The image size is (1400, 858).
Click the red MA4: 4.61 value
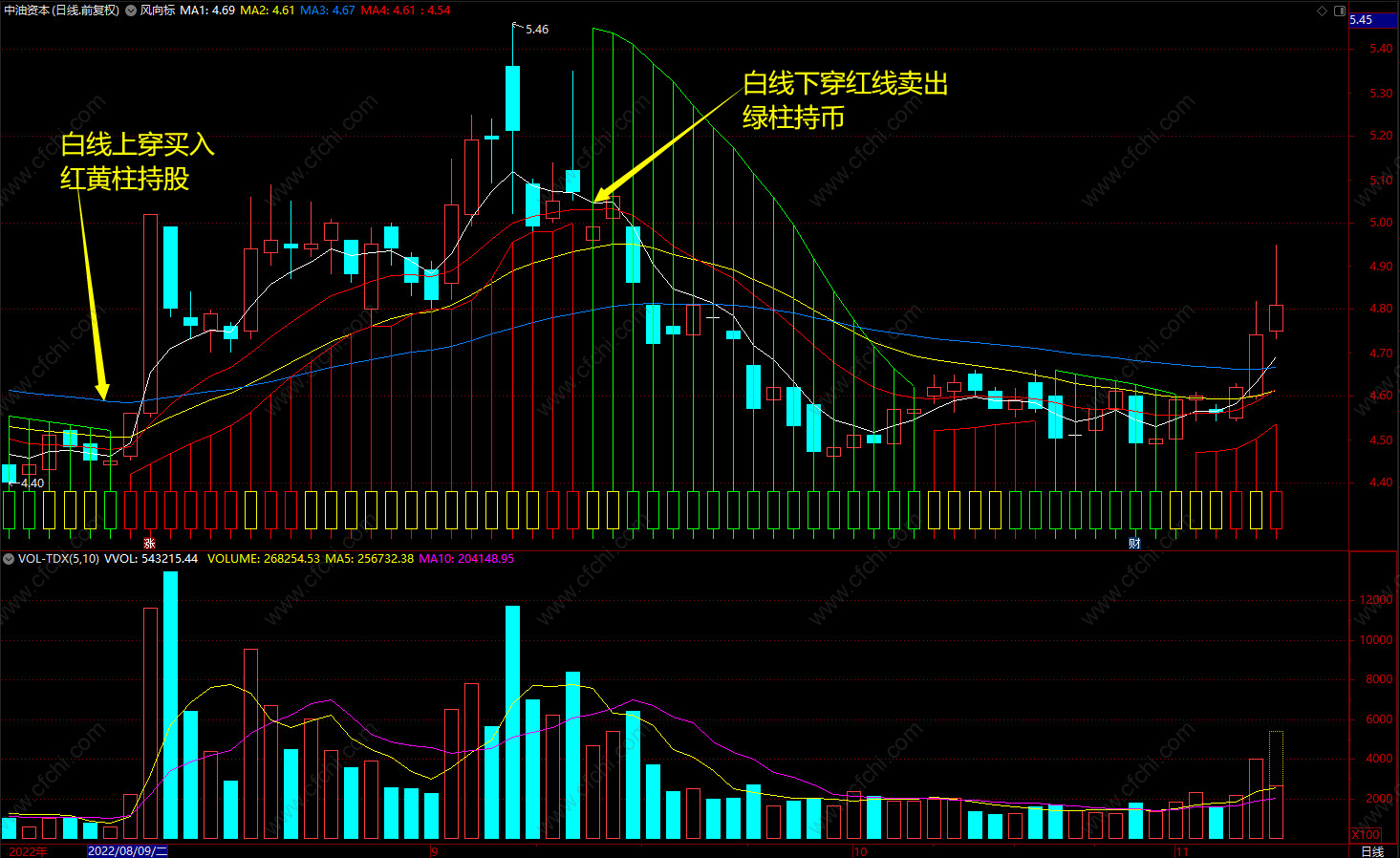point(389,11)
